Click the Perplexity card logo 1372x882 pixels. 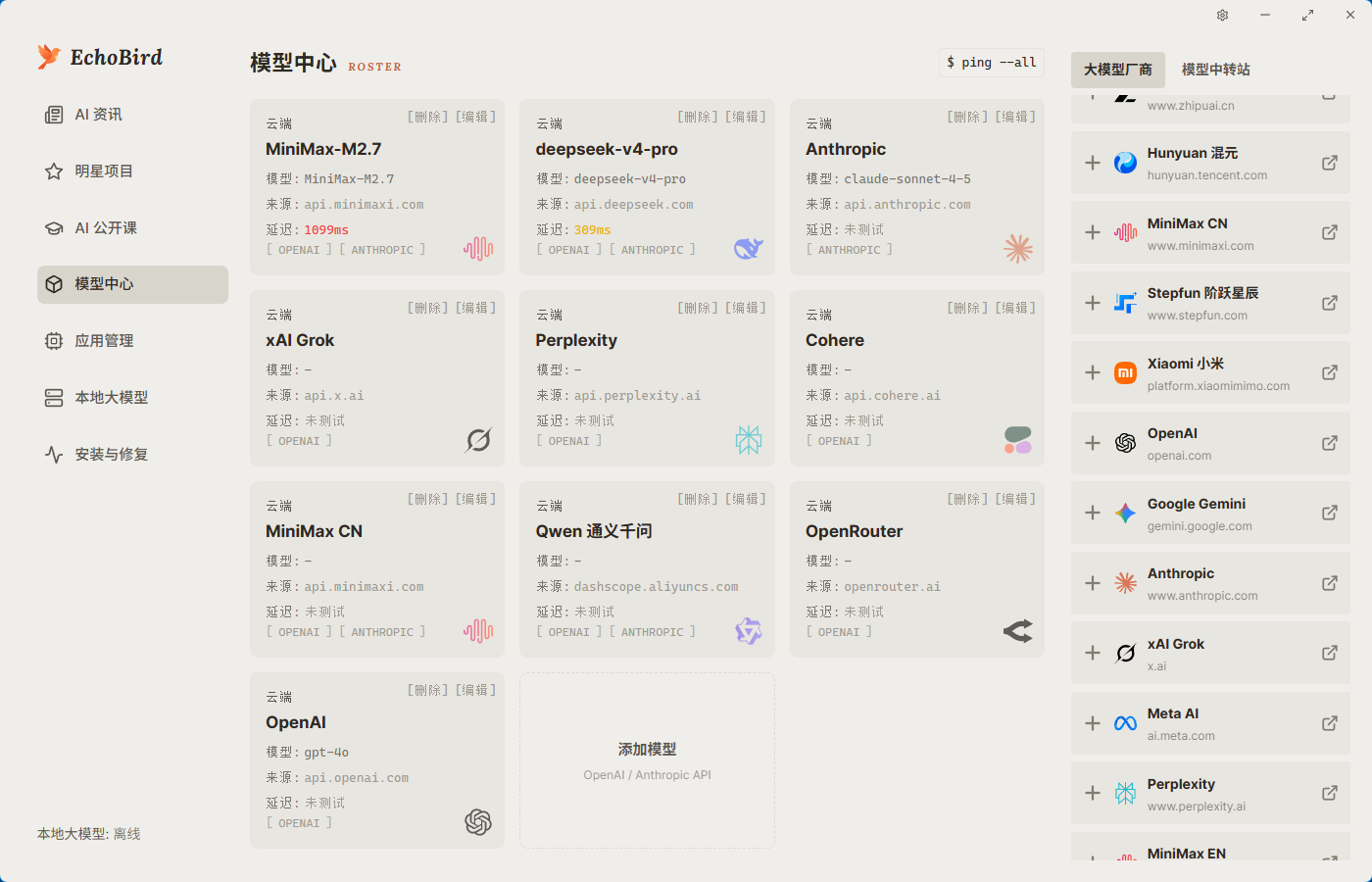pyautogui.click(x=749, y=440)
